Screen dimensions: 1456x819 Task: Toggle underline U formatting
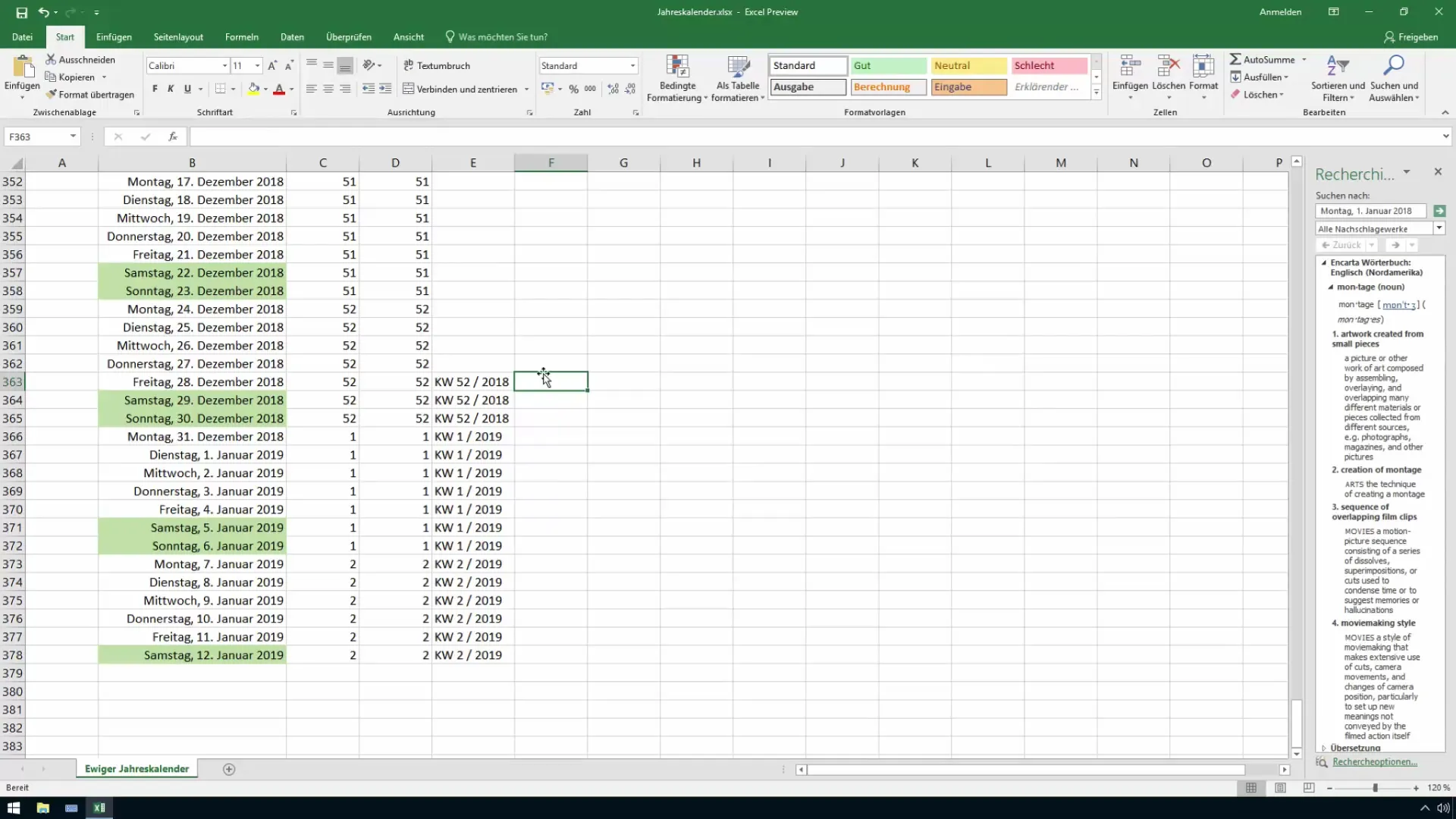(x=187, y=89)
